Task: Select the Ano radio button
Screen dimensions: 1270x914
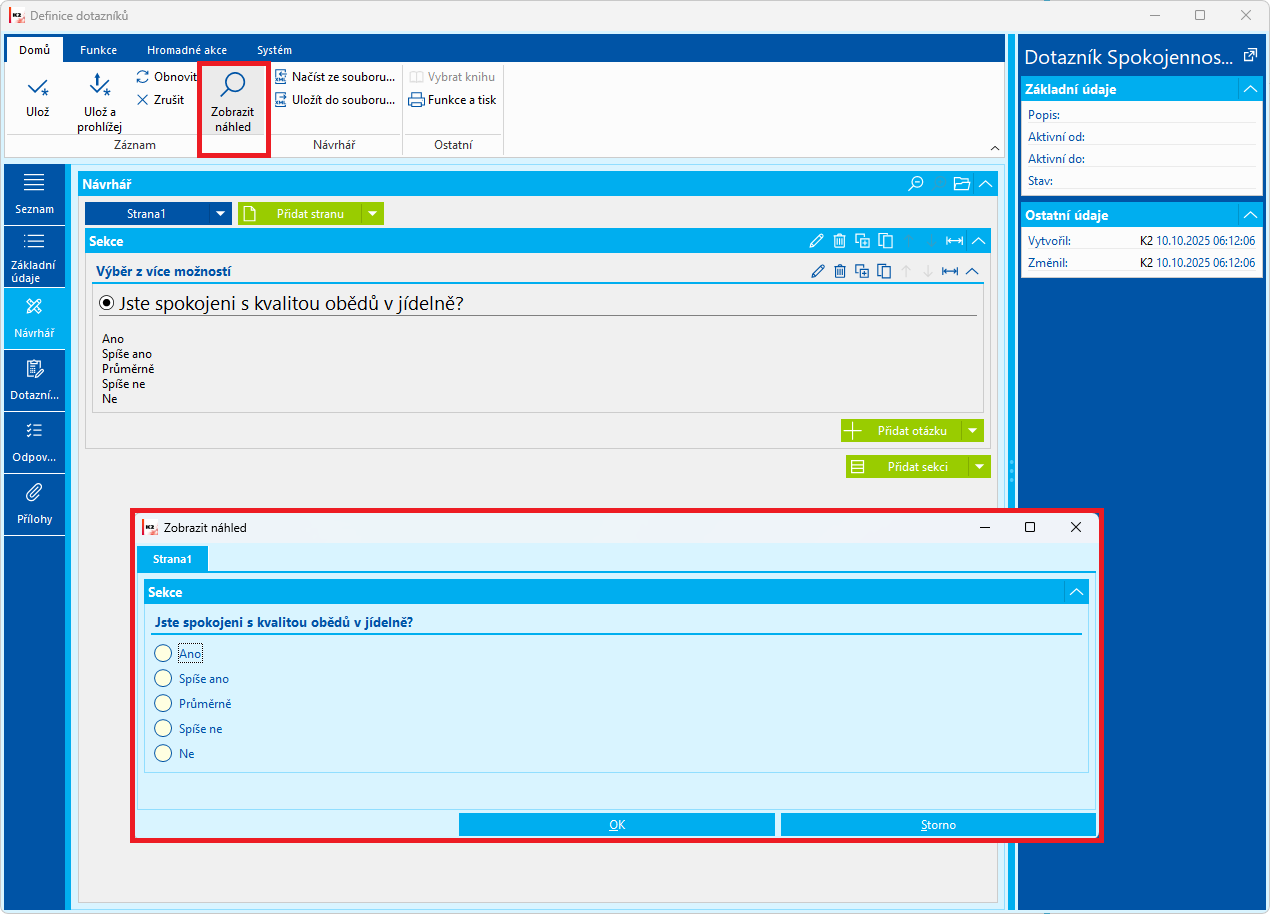Action: click(163, 653)
